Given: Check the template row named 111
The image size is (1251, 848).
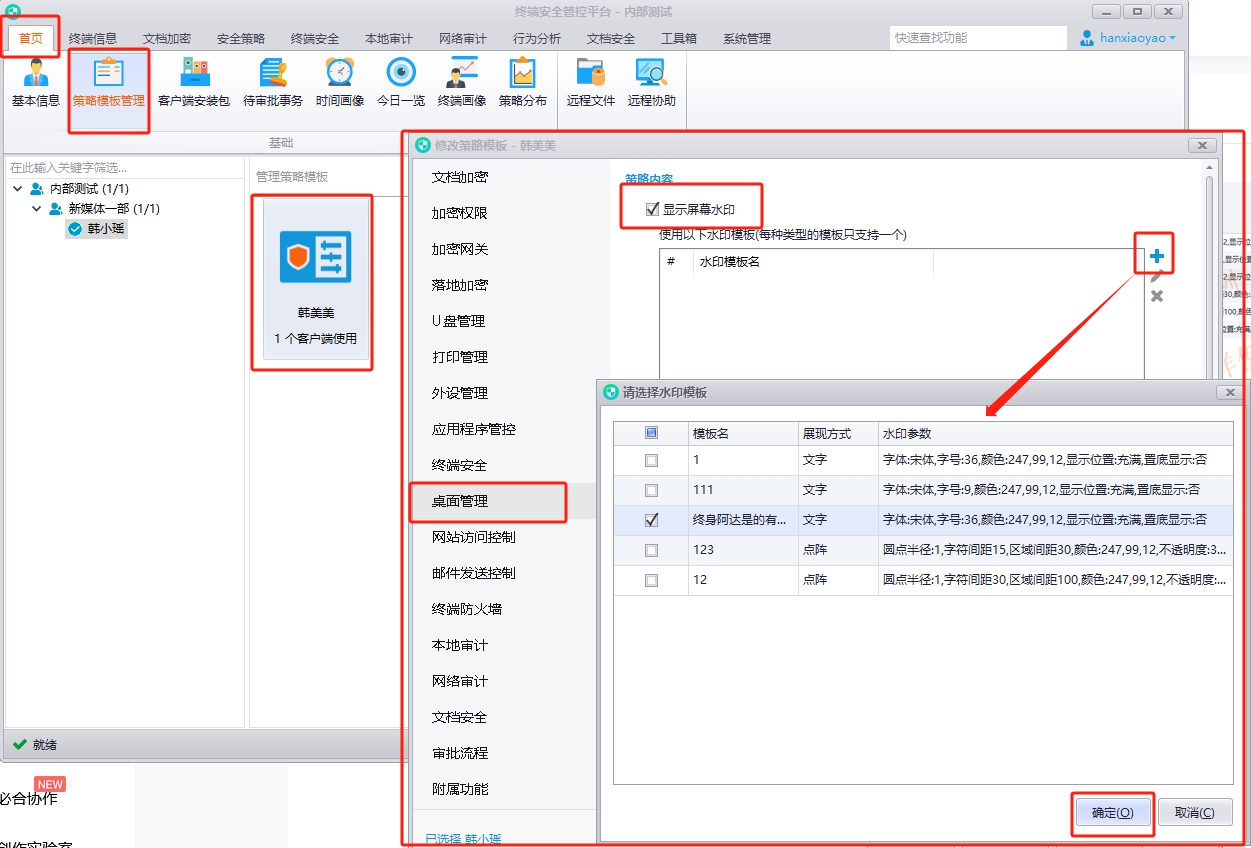Looking at the screenshot, I should [651, 491].
